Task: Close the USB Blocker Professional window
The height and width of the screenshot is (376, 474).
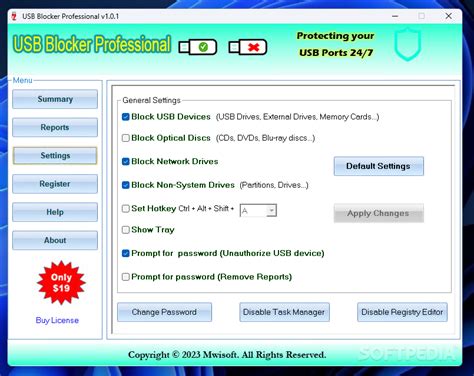Action: [449, 16]
